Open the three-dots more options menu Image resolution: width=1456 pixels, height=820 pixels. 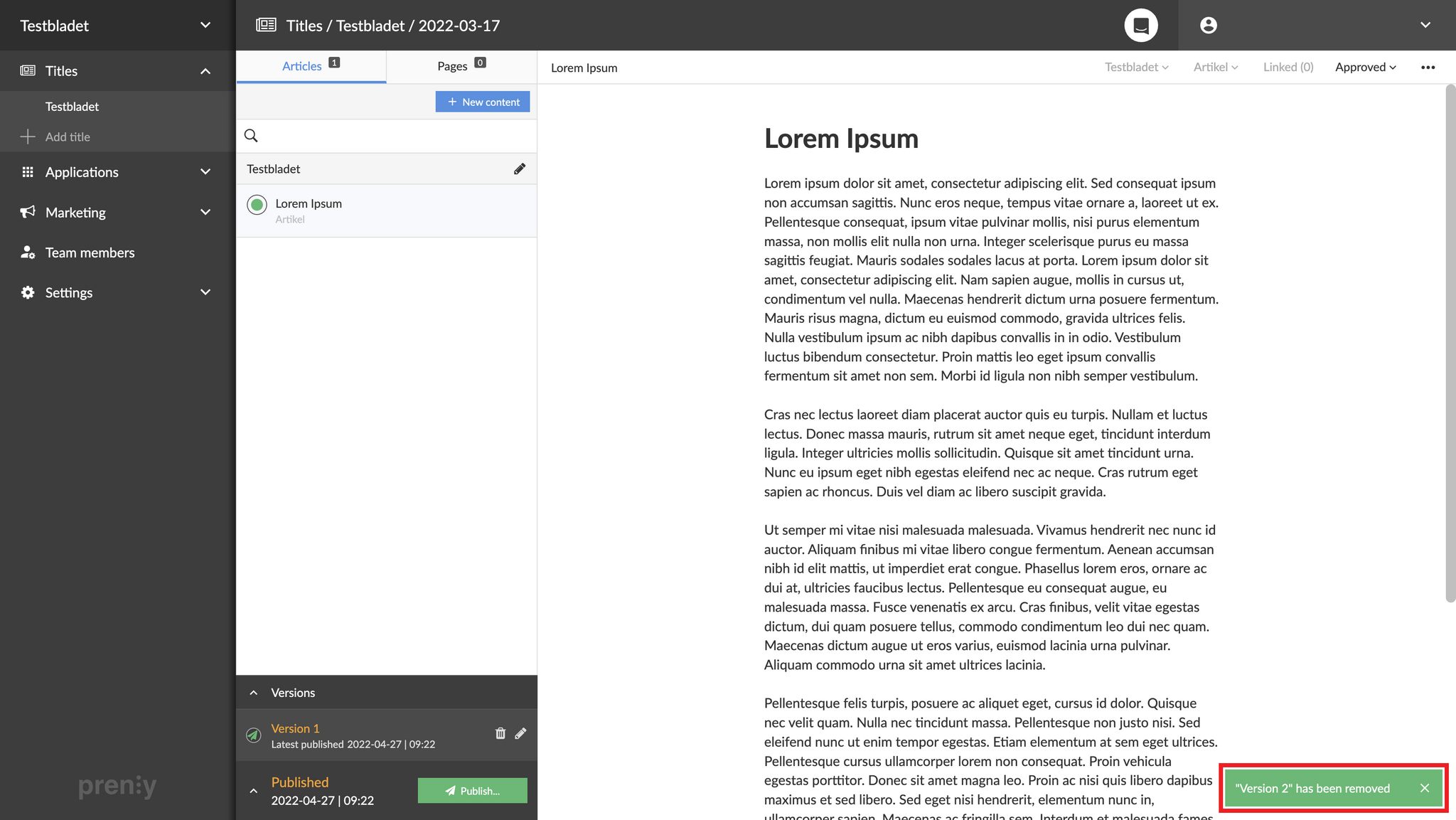[x=1428, y=68]
